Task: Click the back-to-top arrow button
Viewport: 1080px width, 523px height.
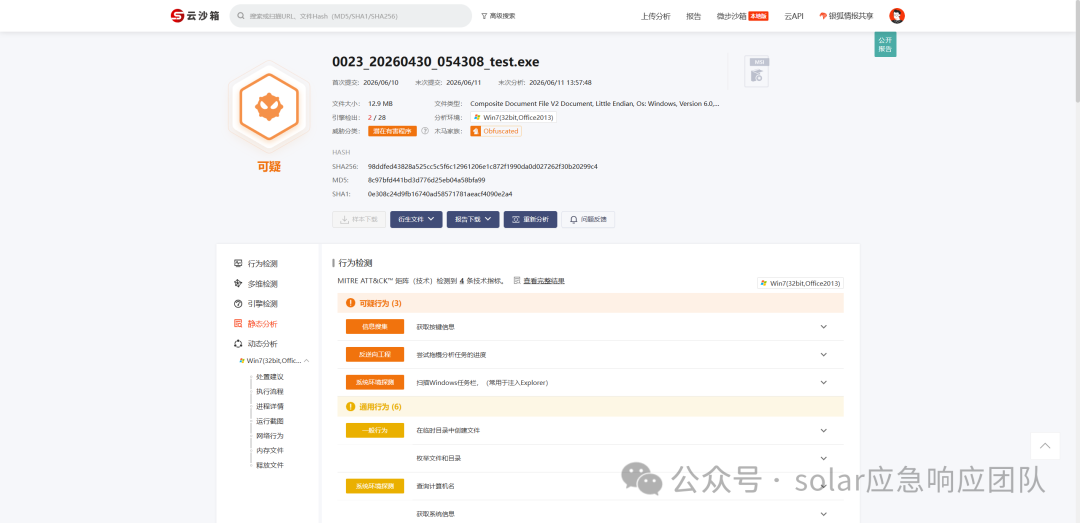Action: 1045,446
